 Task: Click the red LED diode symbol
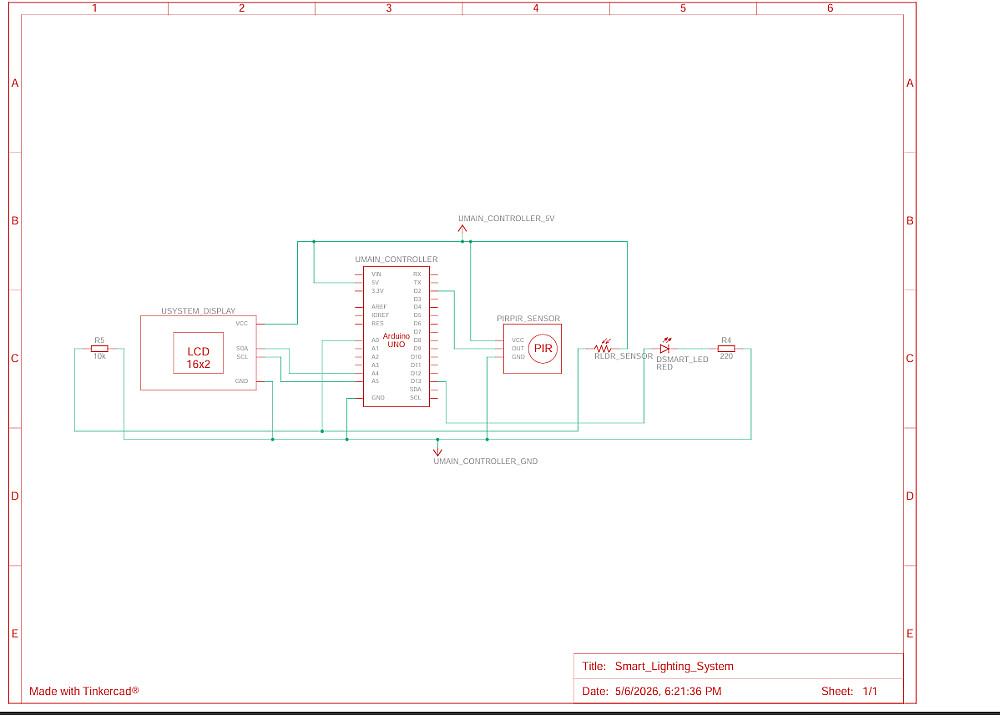(665, 348)
